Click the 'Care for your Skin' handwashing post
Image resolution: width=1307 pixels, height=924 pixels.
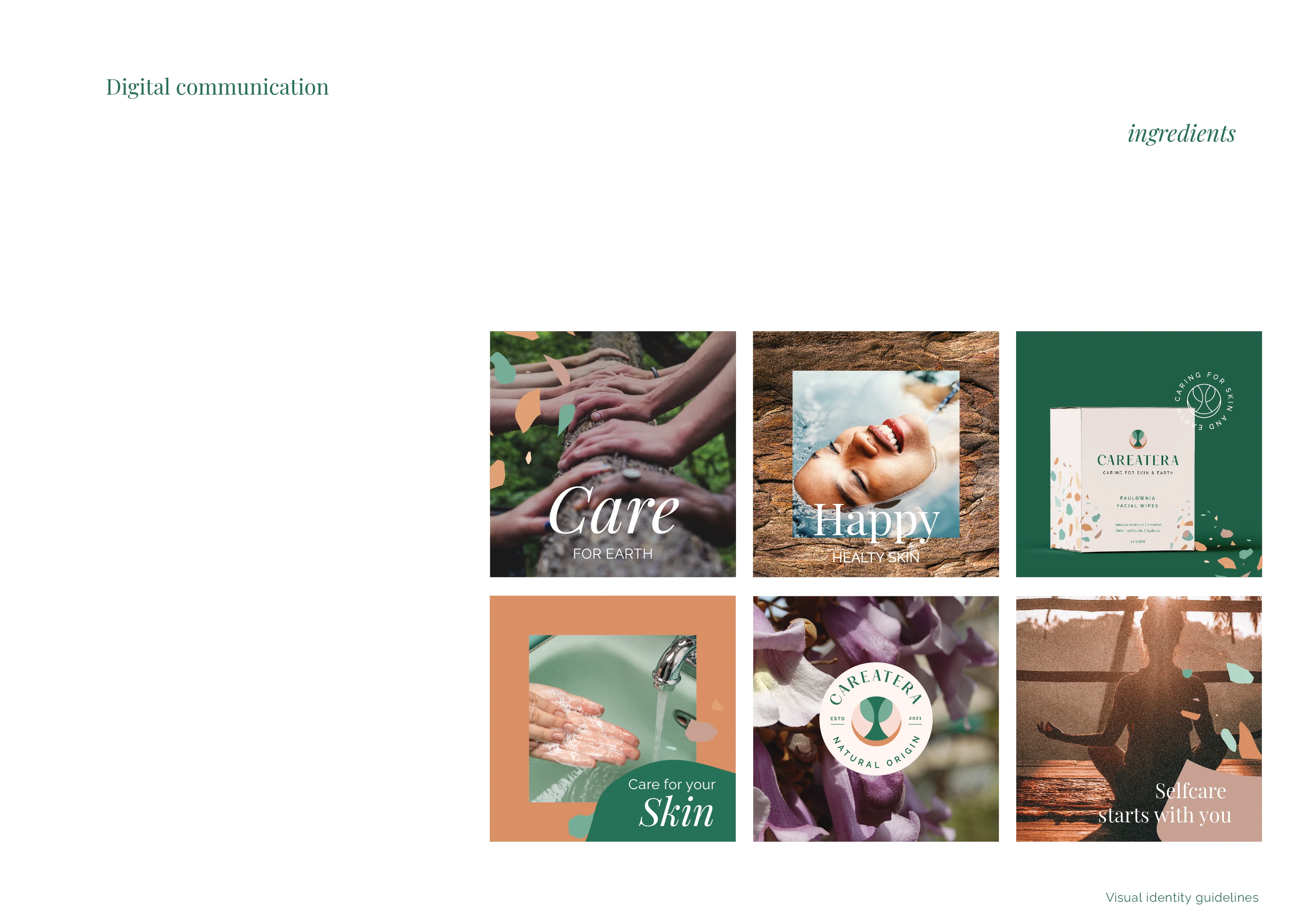(x=612, y=718)
